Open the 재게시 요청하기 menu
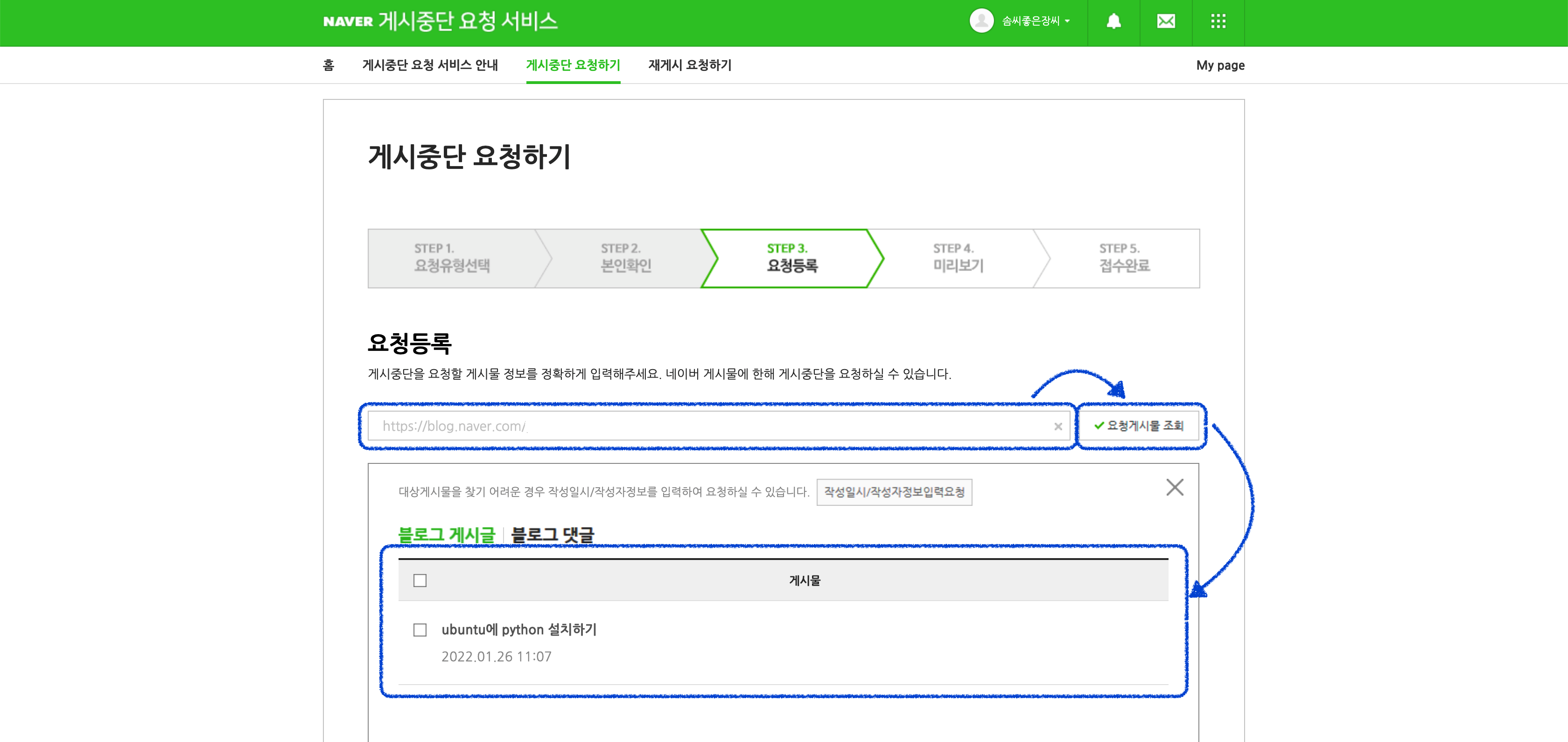Screen dimensions: 1568x742 click(690, 65)
